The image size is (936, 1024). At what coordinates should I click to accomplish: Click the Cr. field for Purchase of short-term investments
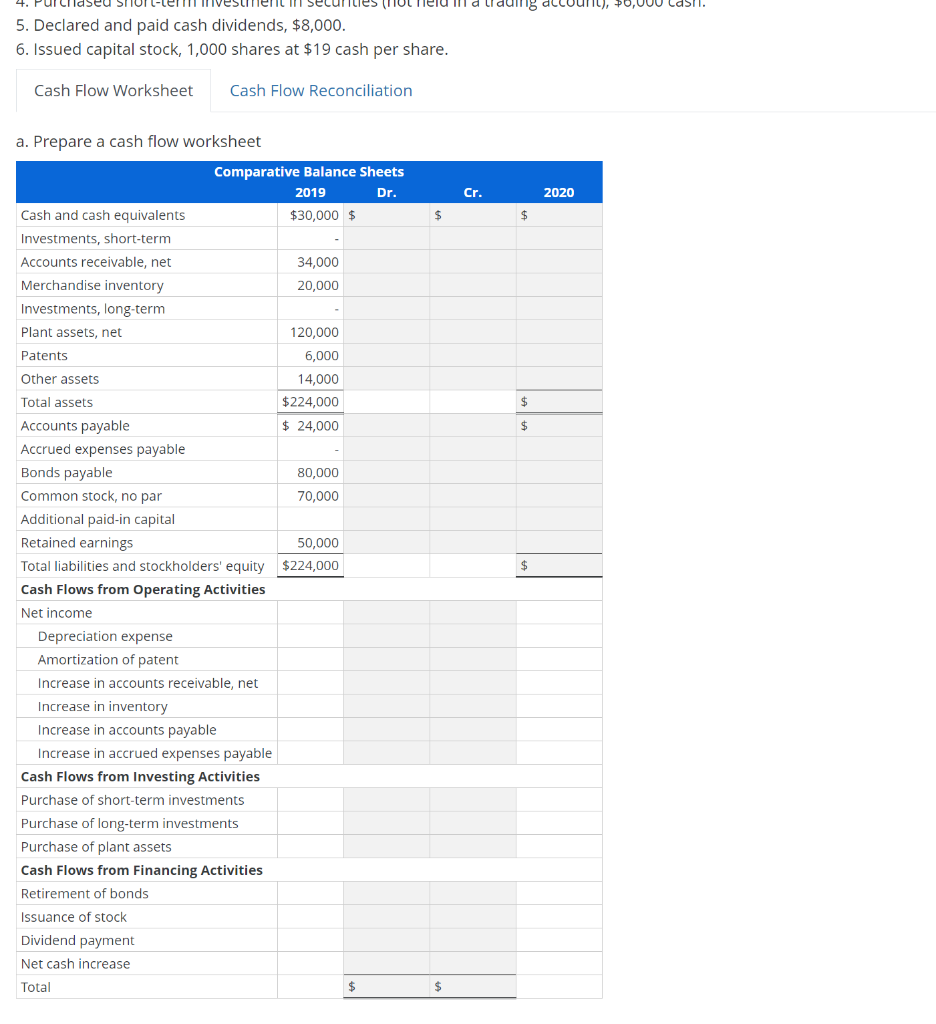473,800
